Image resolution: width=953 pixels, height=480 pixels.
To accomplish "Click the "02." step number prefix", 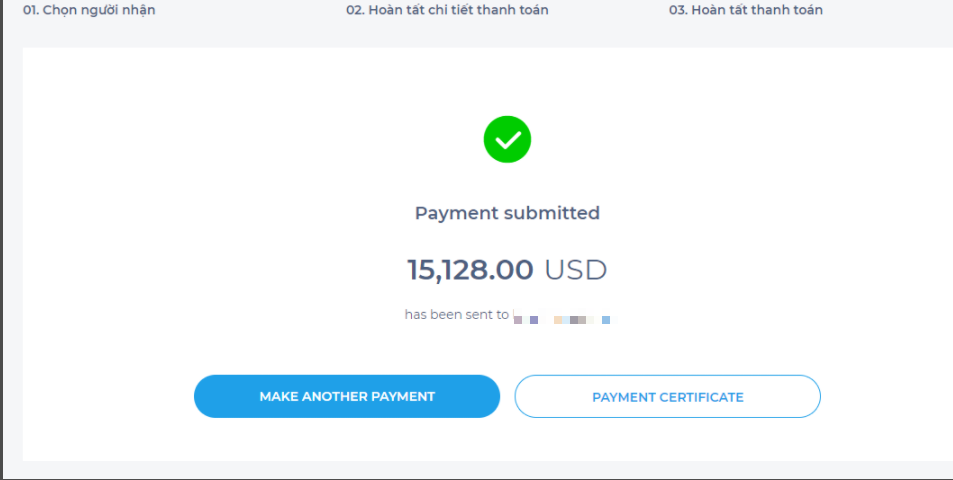I will [355, 10].
